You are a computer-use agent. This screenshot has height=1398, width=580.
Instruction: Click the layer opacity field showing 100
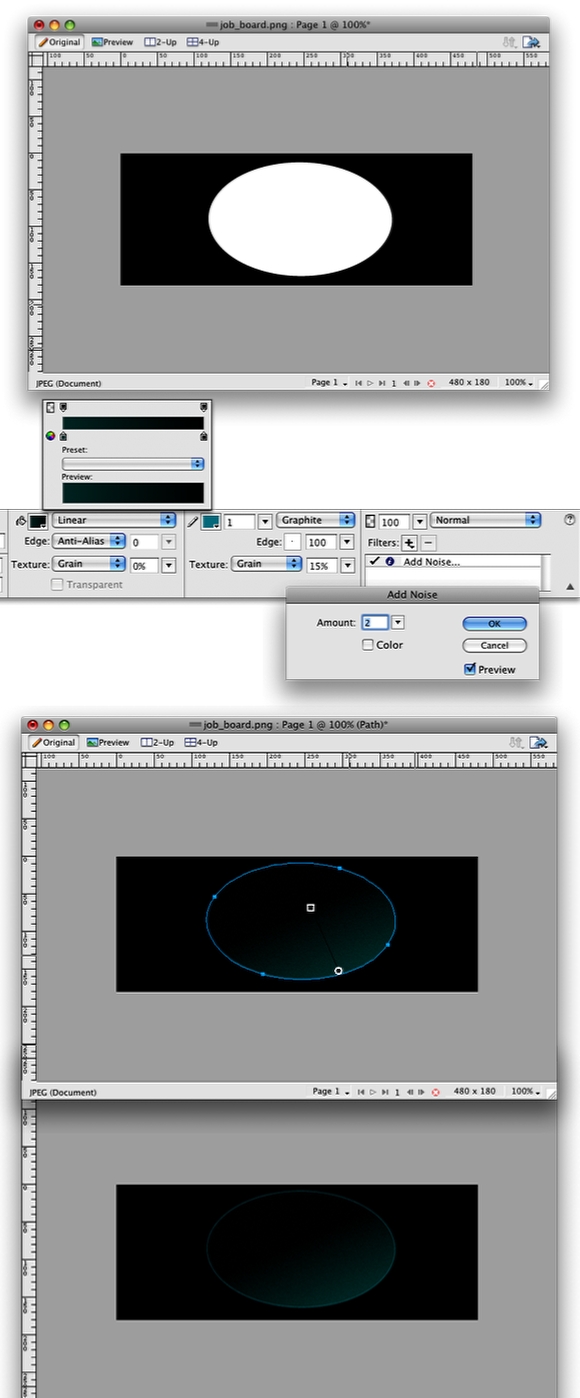[x=393, y=521]
